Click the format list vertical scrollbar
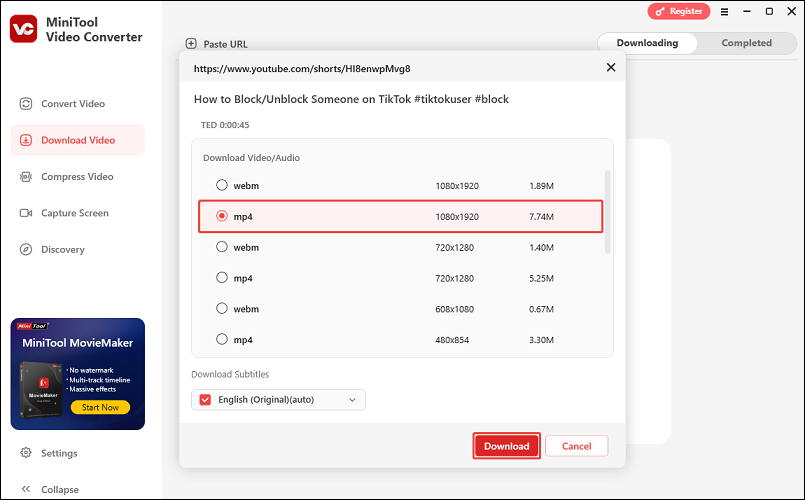This screenshot has width=805, height=500. coord(607,212)
